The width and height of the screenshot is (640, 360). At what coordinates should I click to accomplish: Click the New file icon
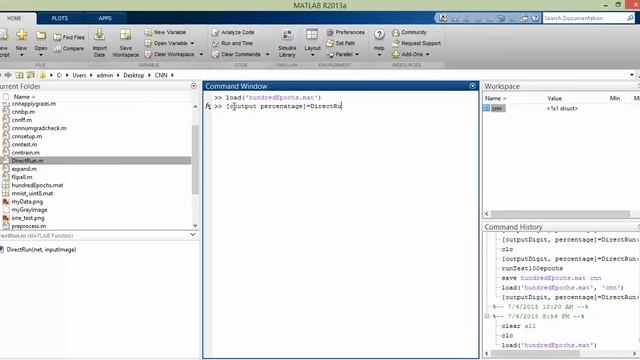tap(22, 36)
